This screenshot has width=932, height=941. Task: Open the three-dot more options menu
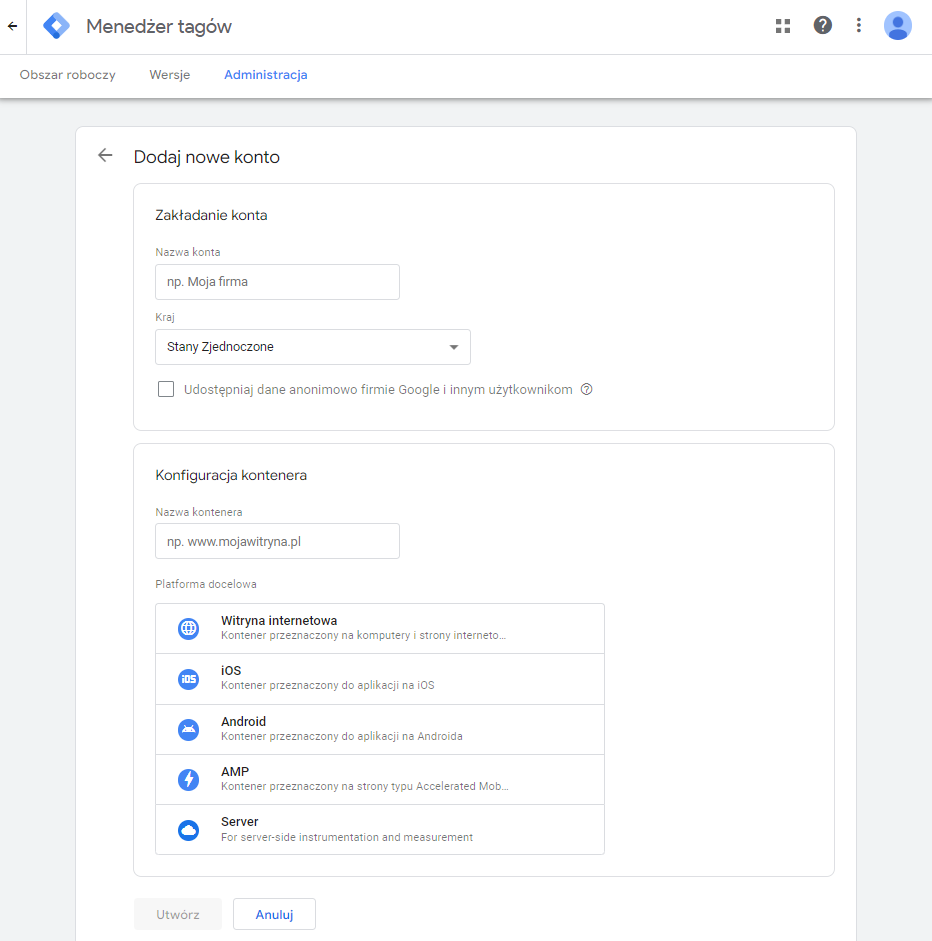(859, 26)
